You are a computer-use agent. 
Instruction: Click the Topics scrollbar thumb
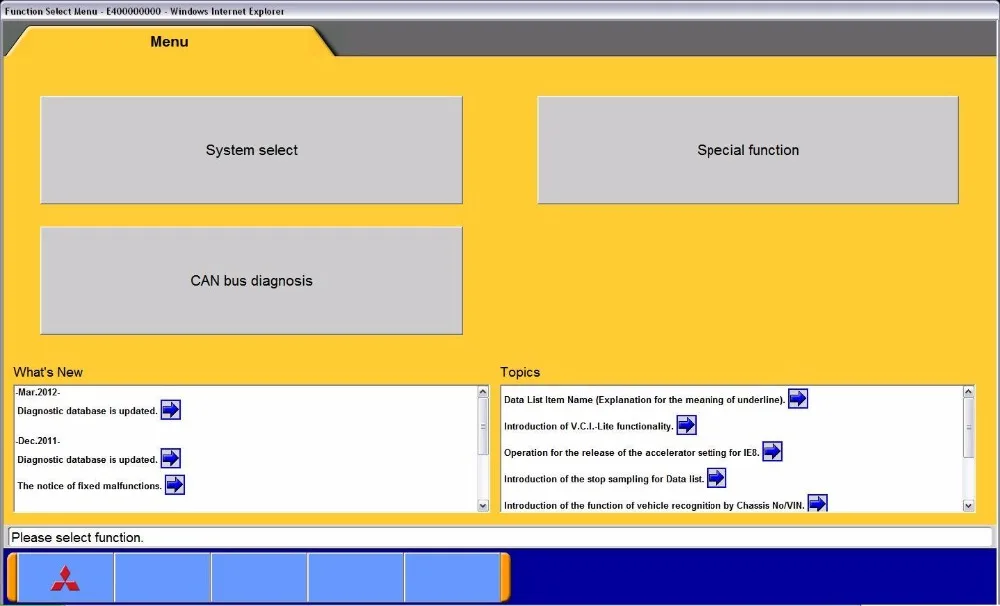(x=968, y=427)
